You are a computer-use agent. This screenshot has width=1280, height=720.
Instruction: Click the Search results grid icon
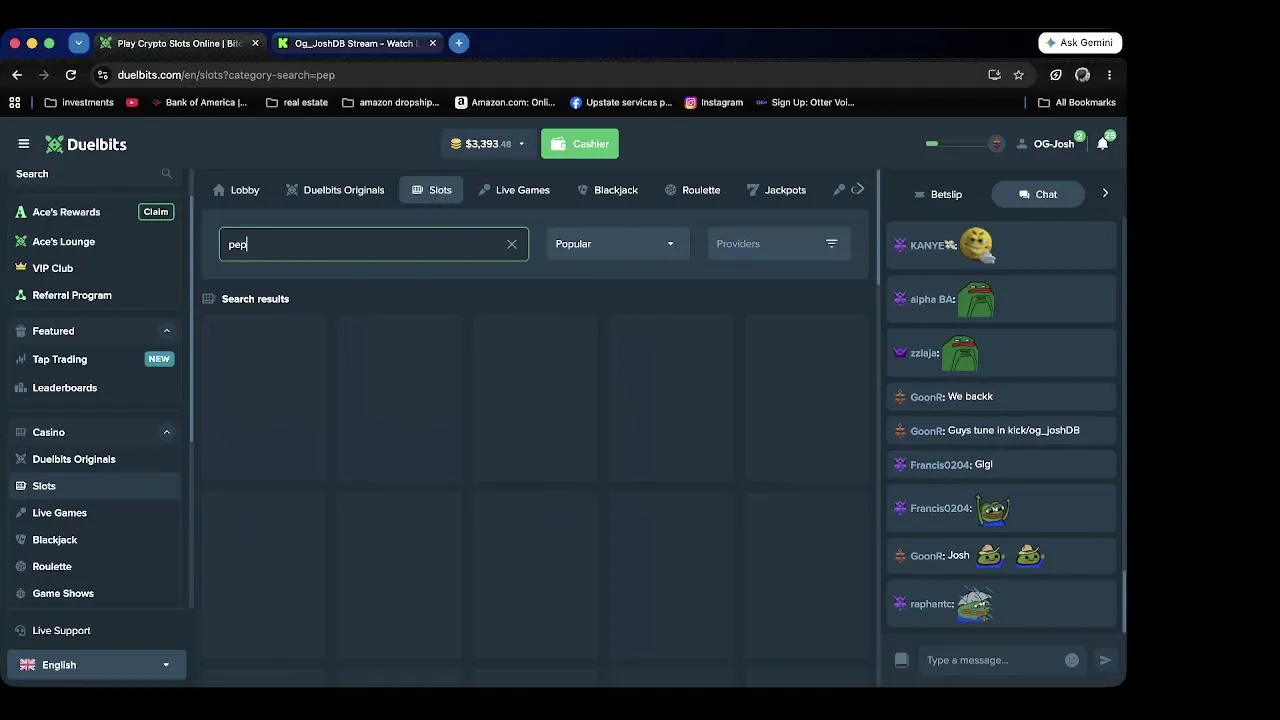coord(208,299)
